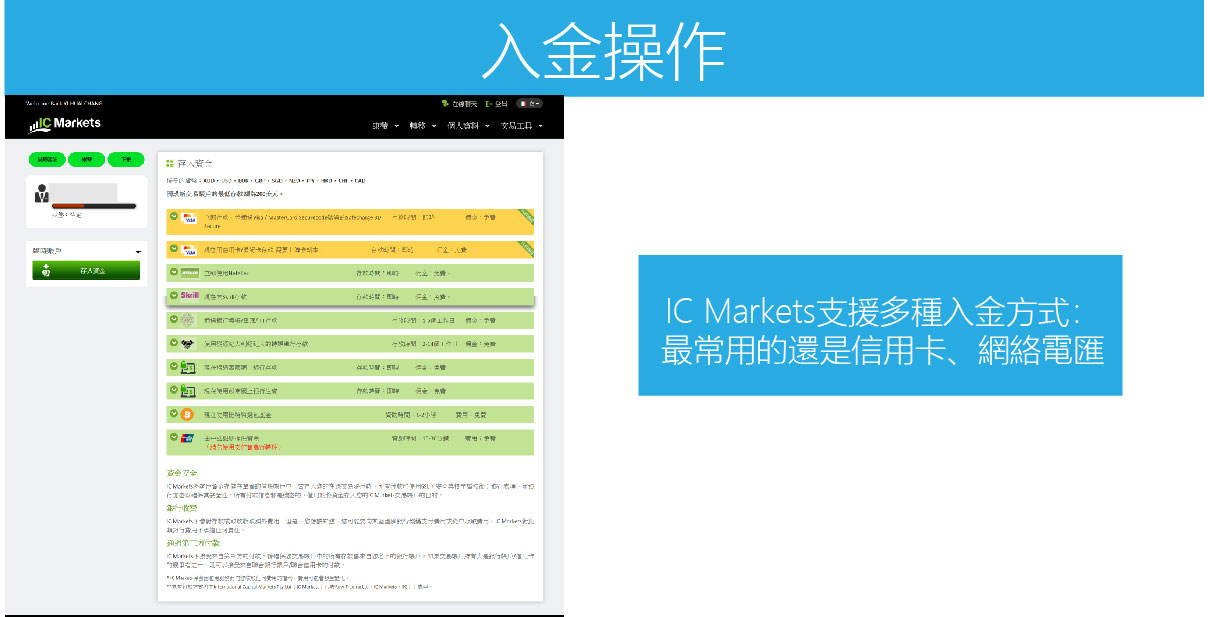Click the CAD currency in the currency list
The height and width of the screenshot is (617, 1208).
[360, 181]
